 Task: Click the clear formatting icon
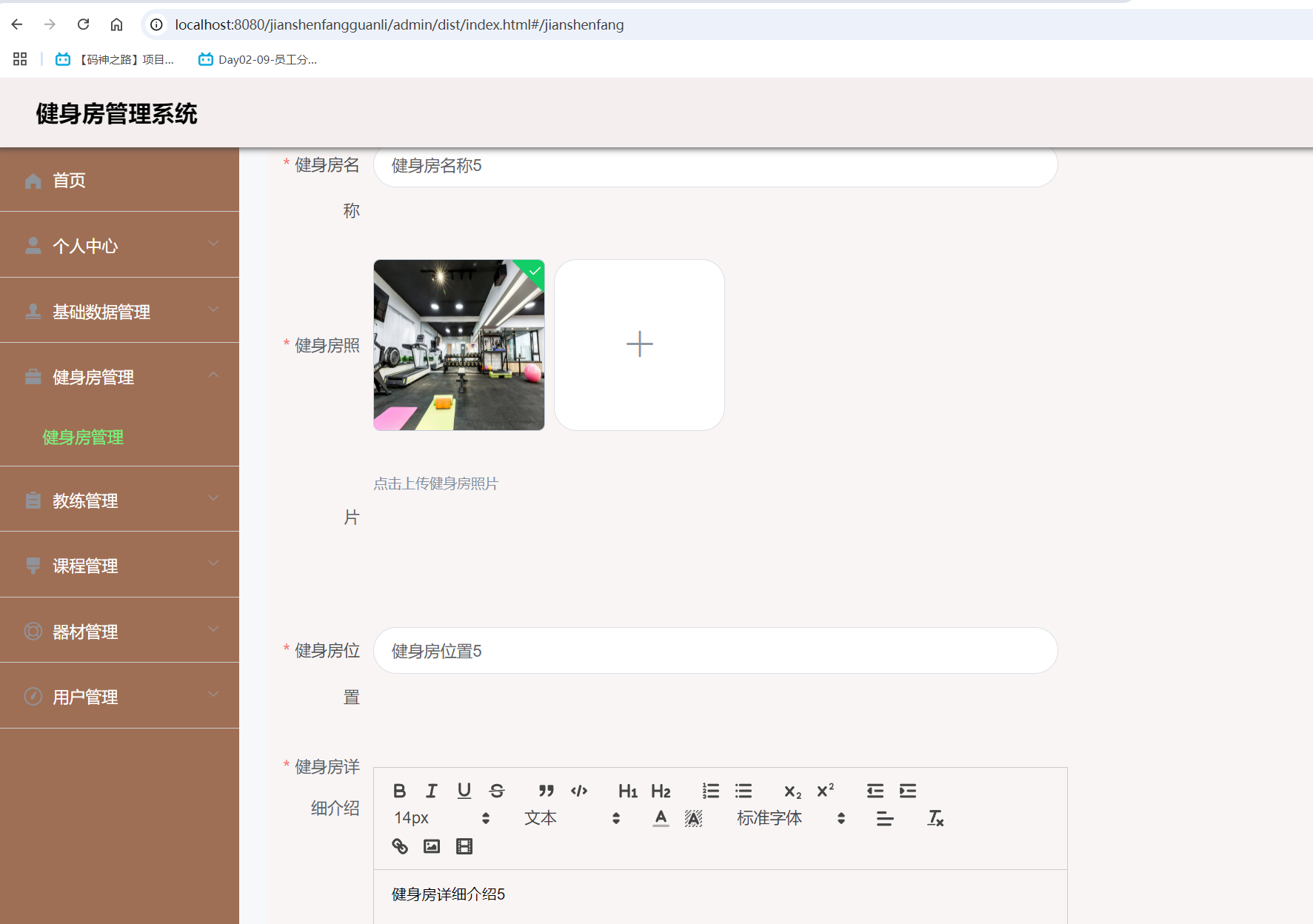[x=935, y=818]
